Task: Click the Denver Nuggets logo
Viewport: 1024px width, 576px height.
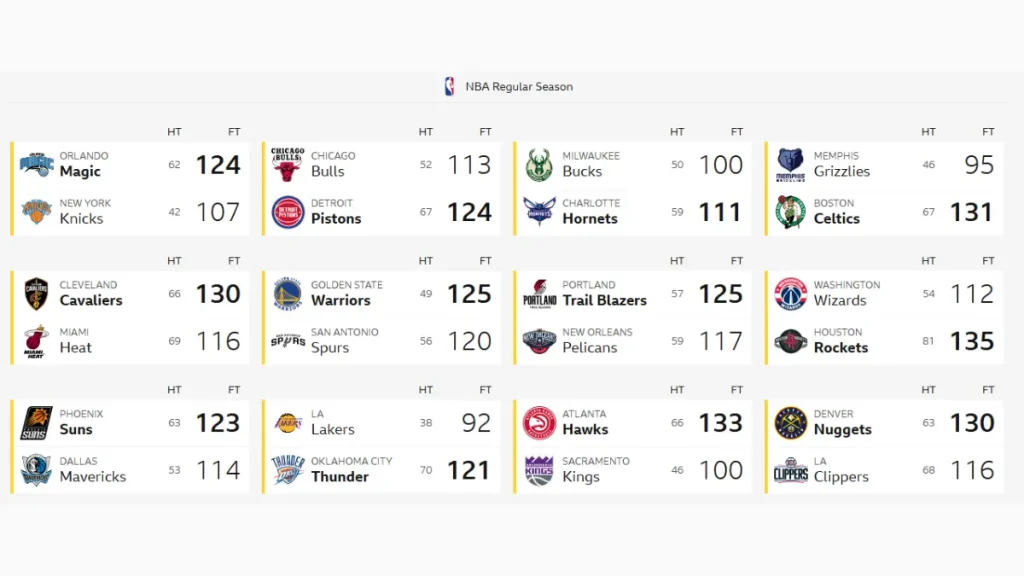Action: [791, 421]
